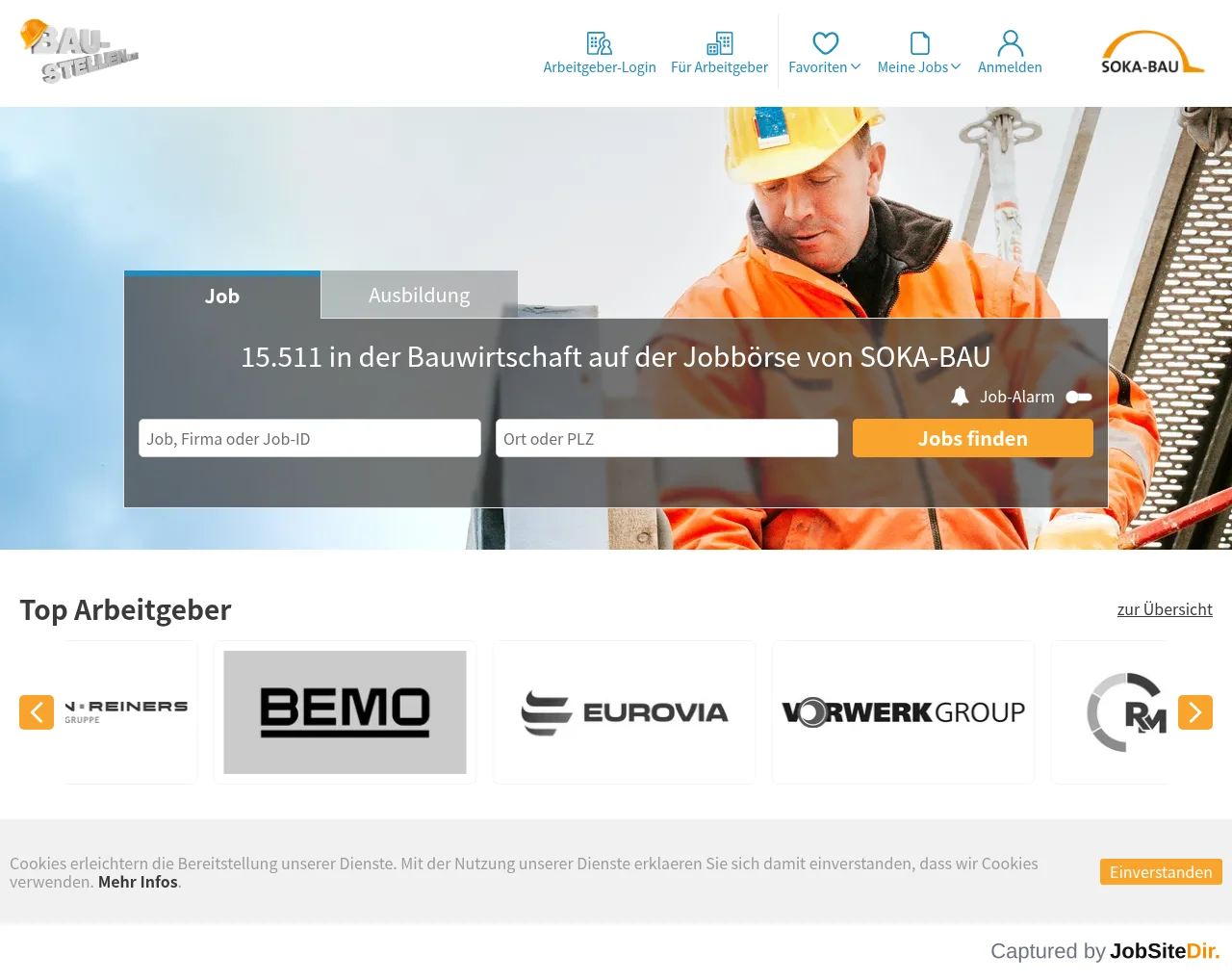Click the Favoriten heart icon

tap(826, 43)
